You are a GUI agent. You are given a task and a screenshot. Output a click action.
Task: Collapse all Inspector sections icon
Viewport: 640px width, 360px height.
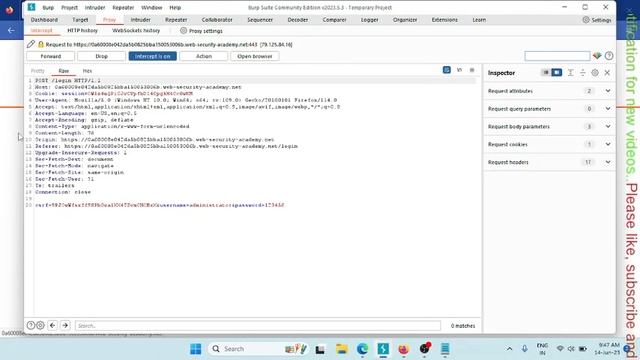tap(582, 73)
